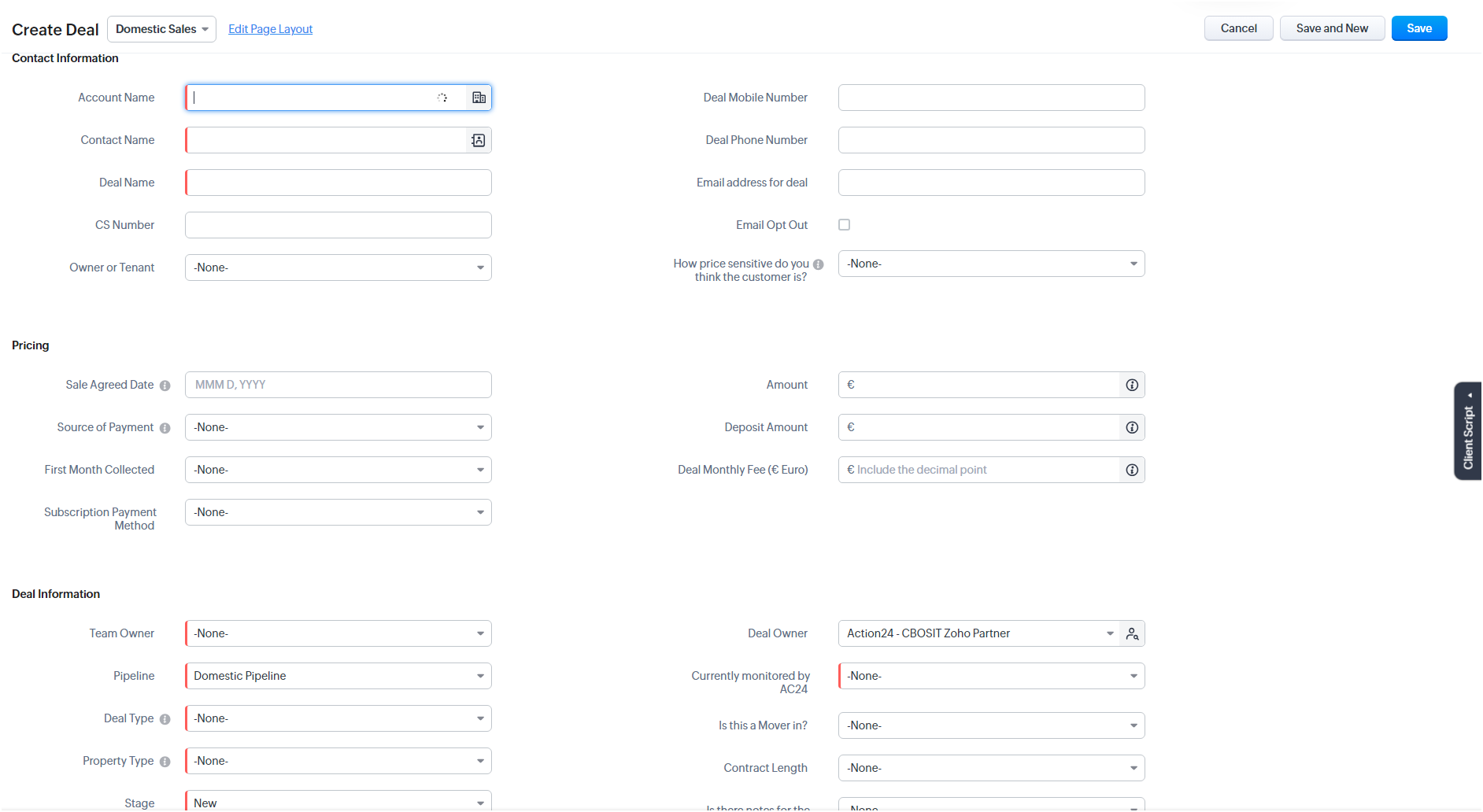Open the Contact Name lookup icon
This screenshot has width=1483, height=812.
(479, 140)
